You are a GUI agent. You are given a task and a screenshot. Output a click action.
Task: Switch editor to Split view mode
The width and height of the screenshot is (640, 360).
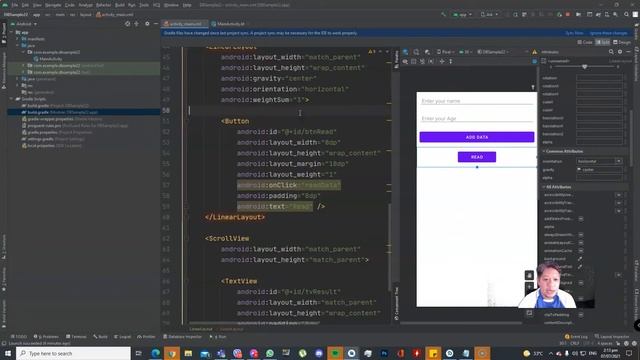coord(602,42)
